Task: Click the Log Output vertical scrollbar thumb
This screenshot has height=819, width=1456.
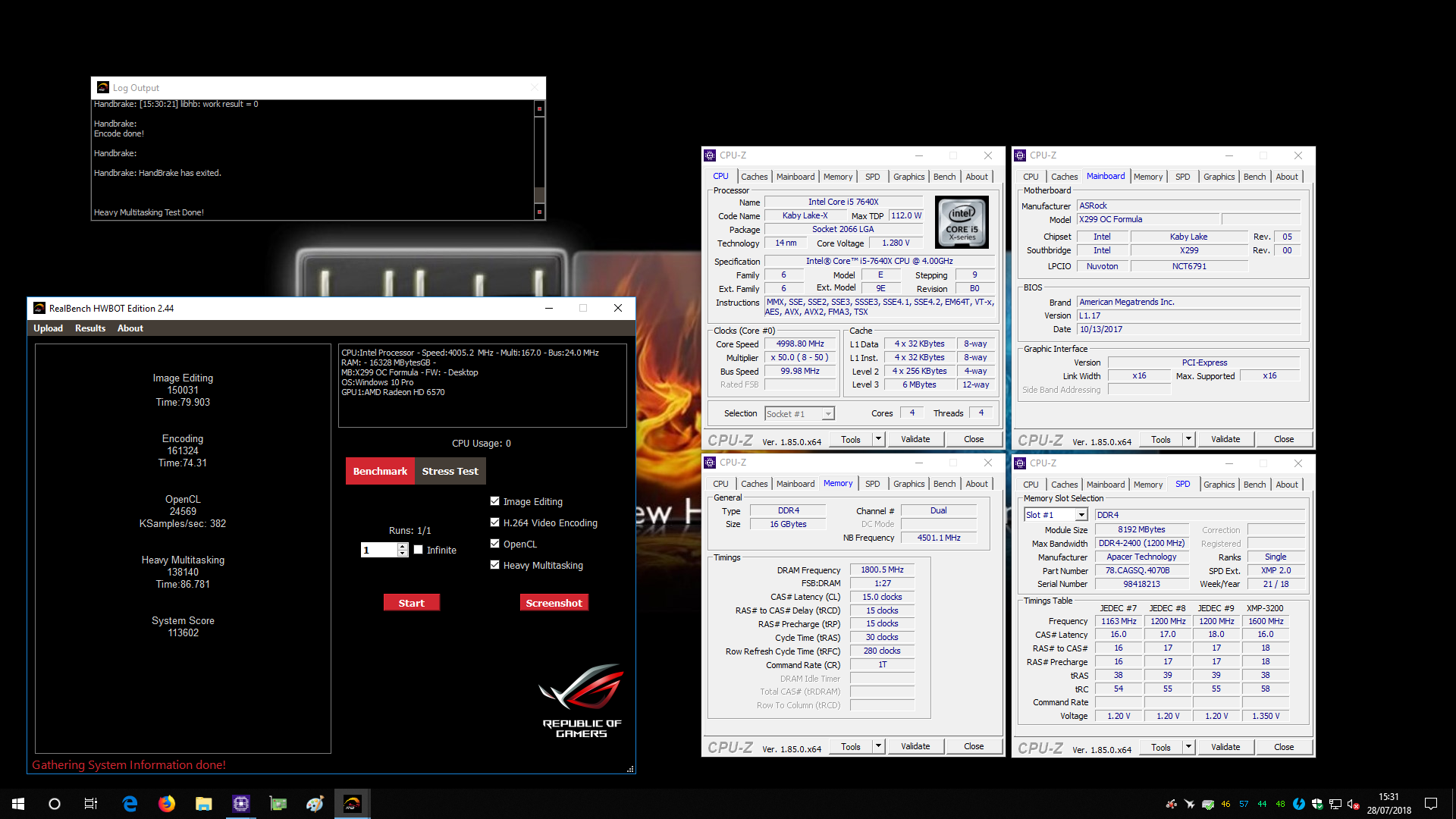Action: point(540,194)
